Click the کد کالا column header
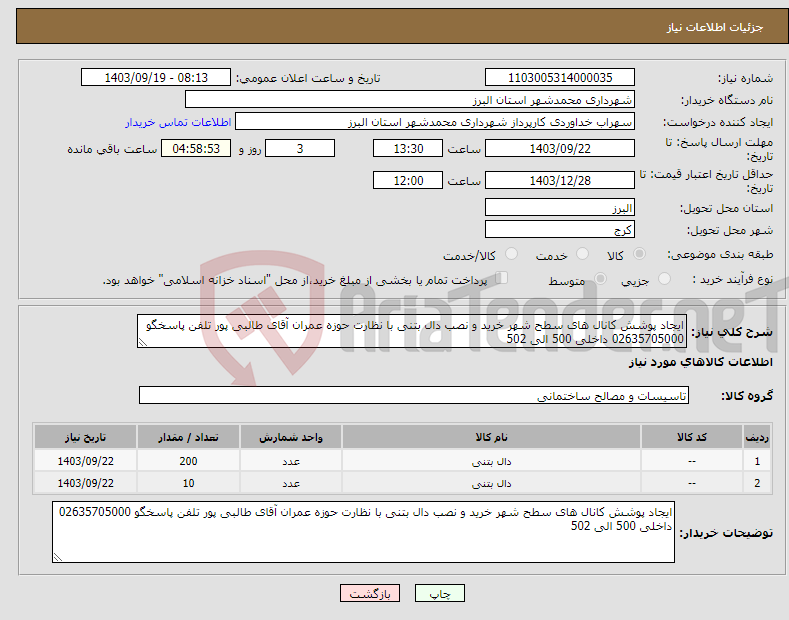Viewport: 789px width, 620px height. pyautogui.click(x=691, y=437)
